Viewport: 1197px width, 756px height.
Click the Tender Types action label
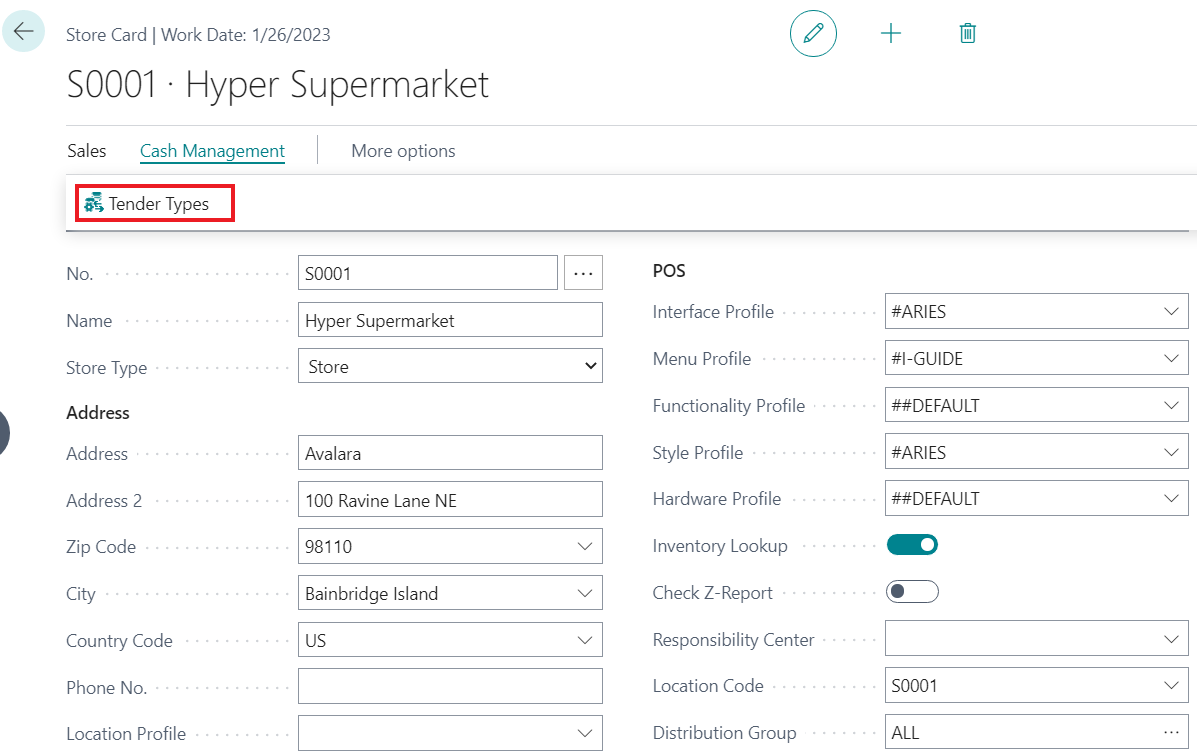click(159, 204)
